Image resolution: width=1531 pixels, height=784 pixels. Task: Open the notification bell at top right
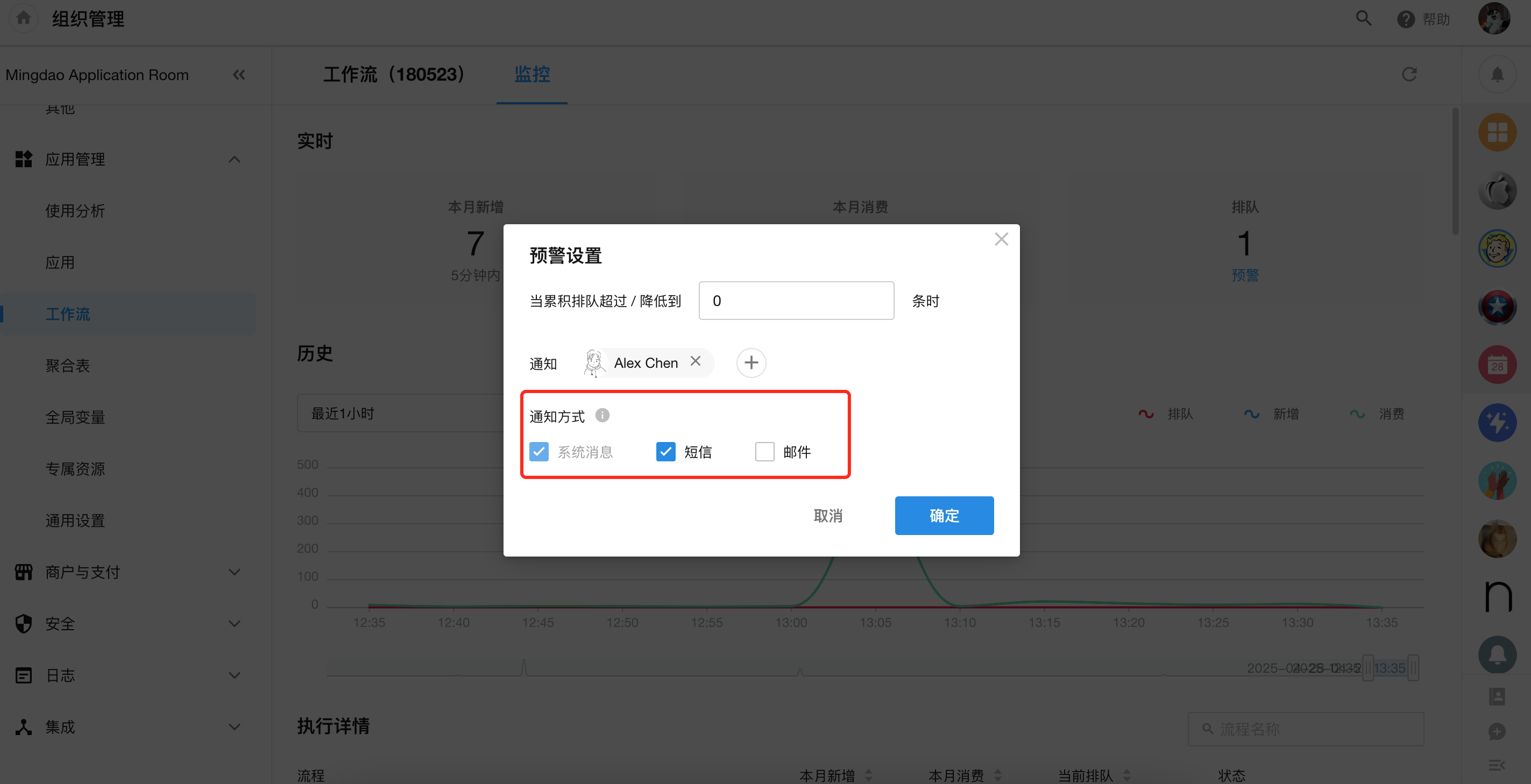click(x=1497, y=74)
